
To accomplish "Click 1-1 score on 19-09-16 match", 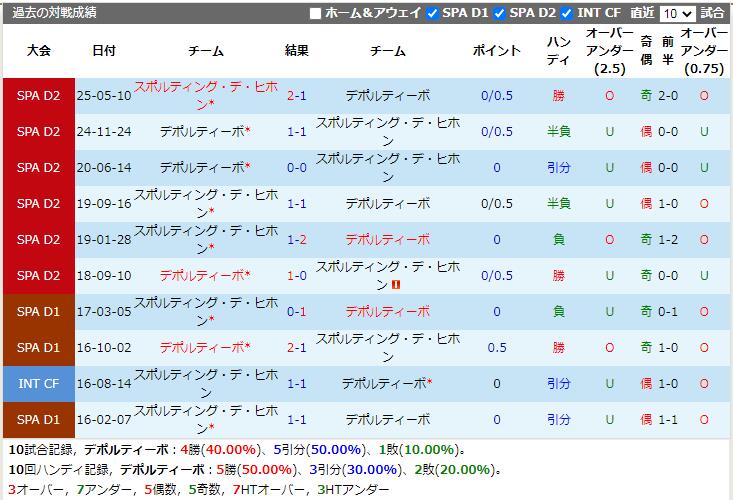I will (x=297, y=204).
